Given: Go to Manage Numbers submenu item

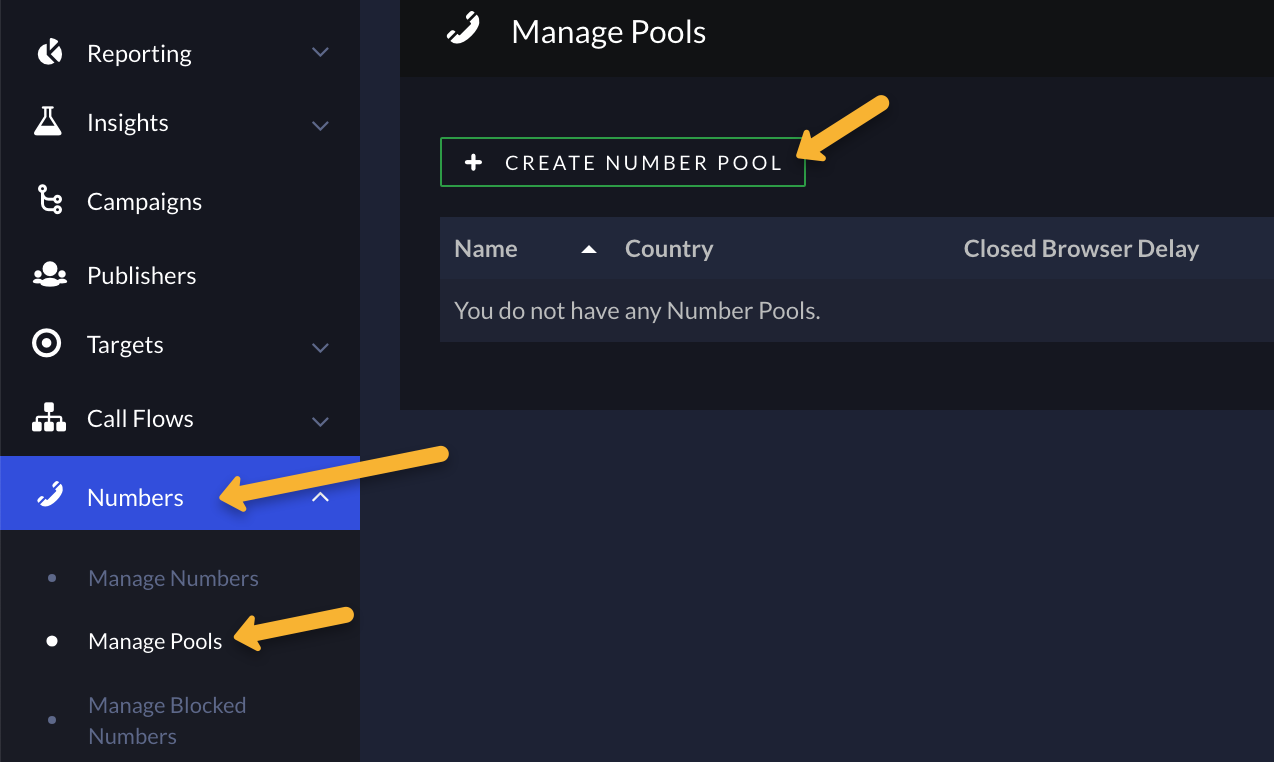Looking at the screenshot, I should (173, 578).
